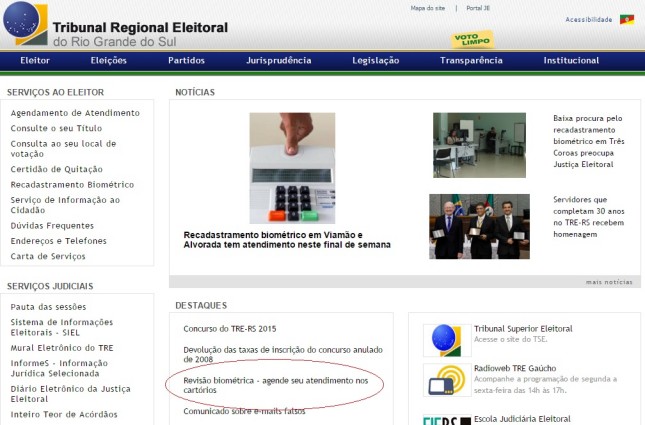Open Certidão de Quitação link
The image size is (645, 425).
pos(56,170)
